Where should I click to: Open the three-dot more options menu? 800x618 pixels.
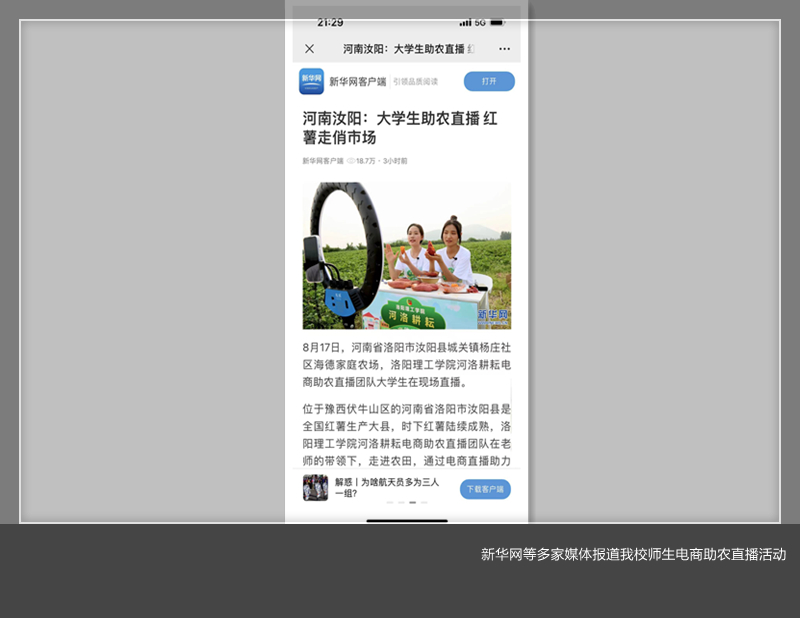(x=504, y=49)
